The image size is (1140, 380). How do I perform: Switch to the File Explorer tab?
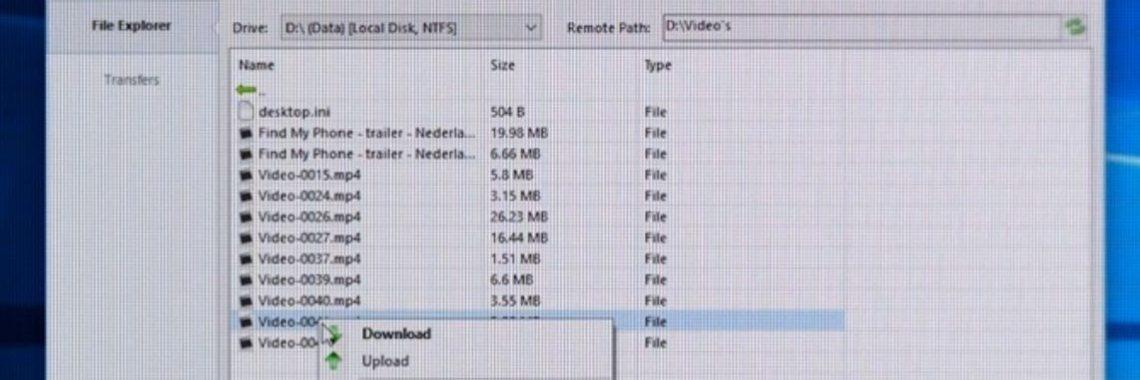tap(132, 25)
